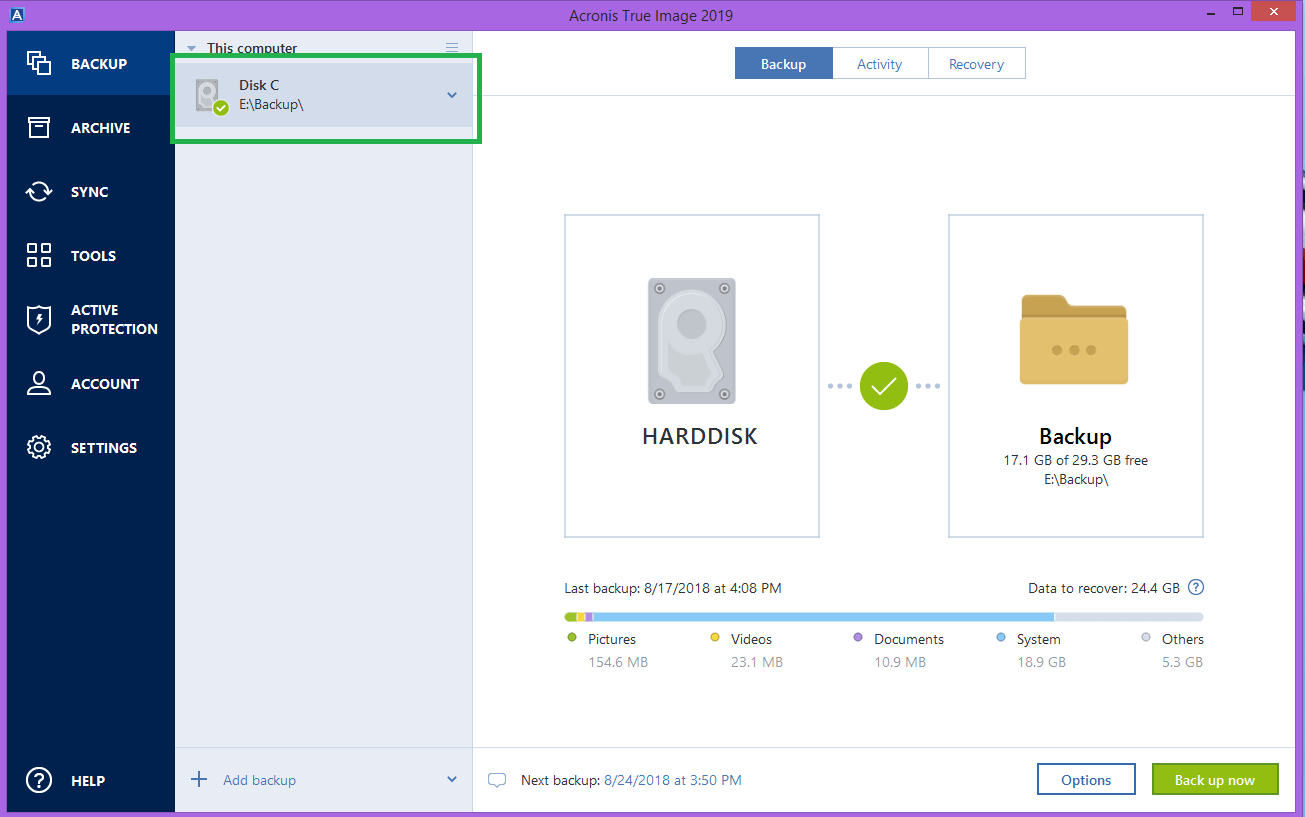Switch to the Recovery tab
The height and width of the screenshot is (817, 1305).
coord(976,64)
